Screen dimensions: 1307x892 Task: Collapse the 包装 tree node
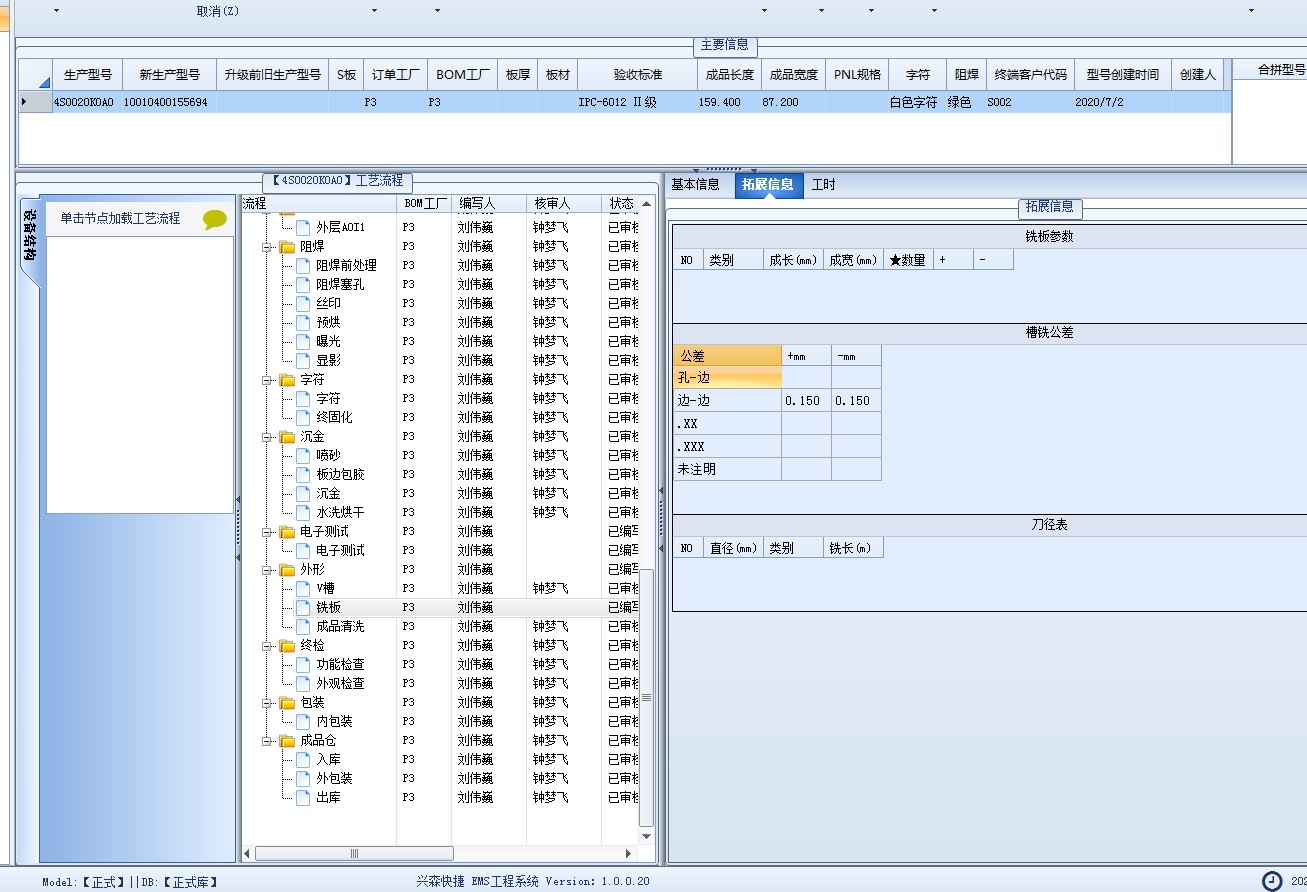click(x=268, y=703)
